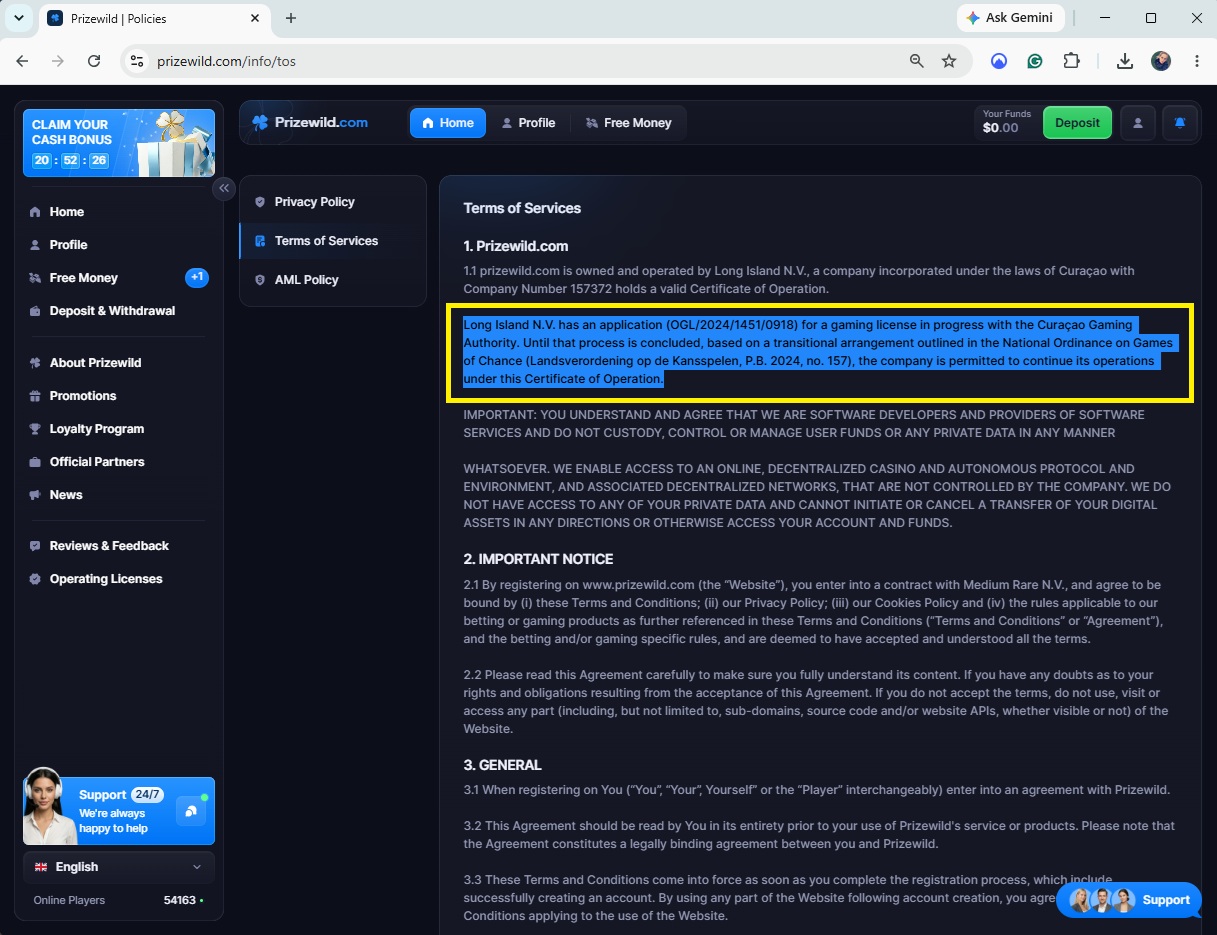The image size is (1217, 935).
Task: Click the Chrome profile avatar
Action: point(1161,61)
